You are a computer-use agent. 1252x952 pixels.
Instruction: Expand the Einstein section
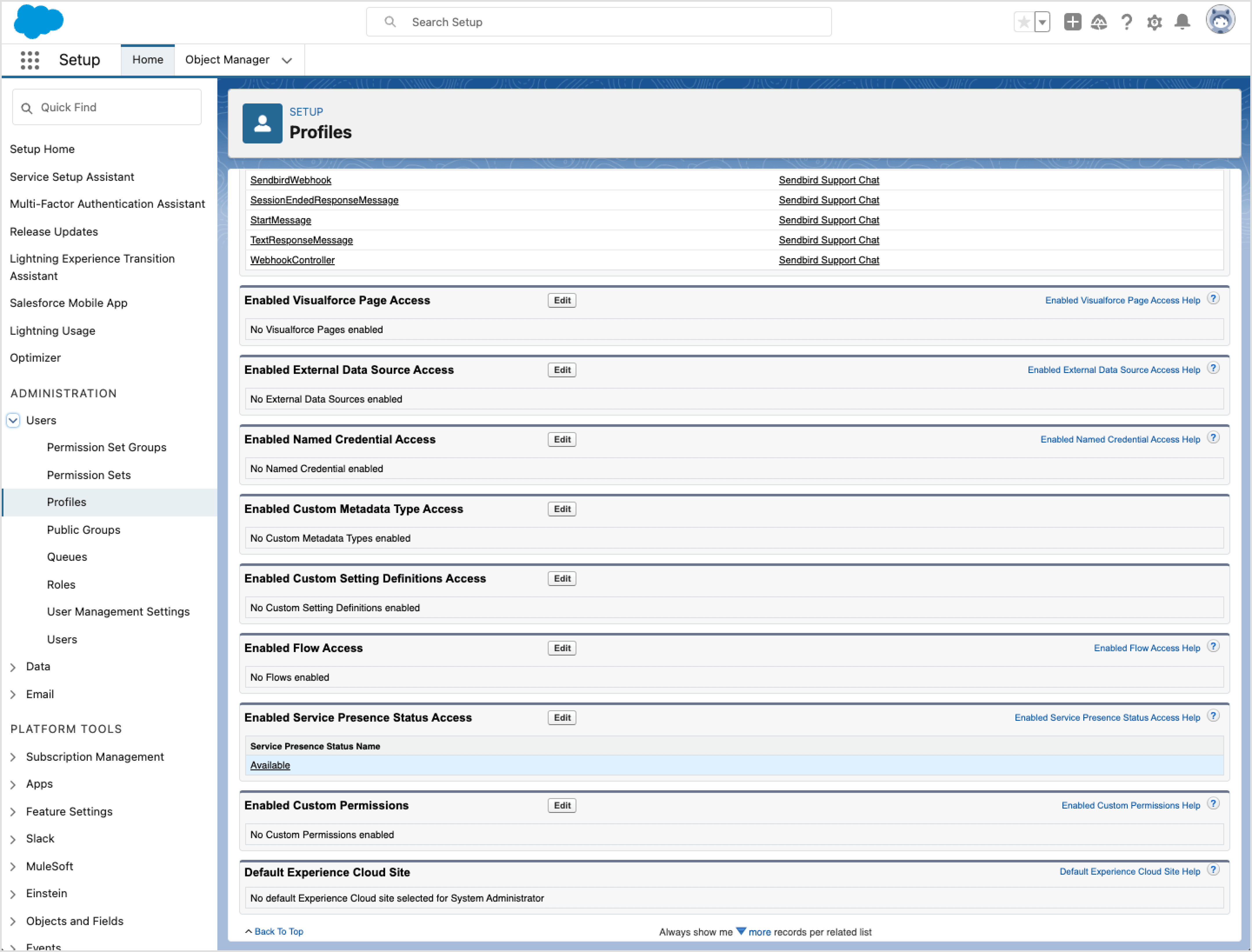pos(14,893)
